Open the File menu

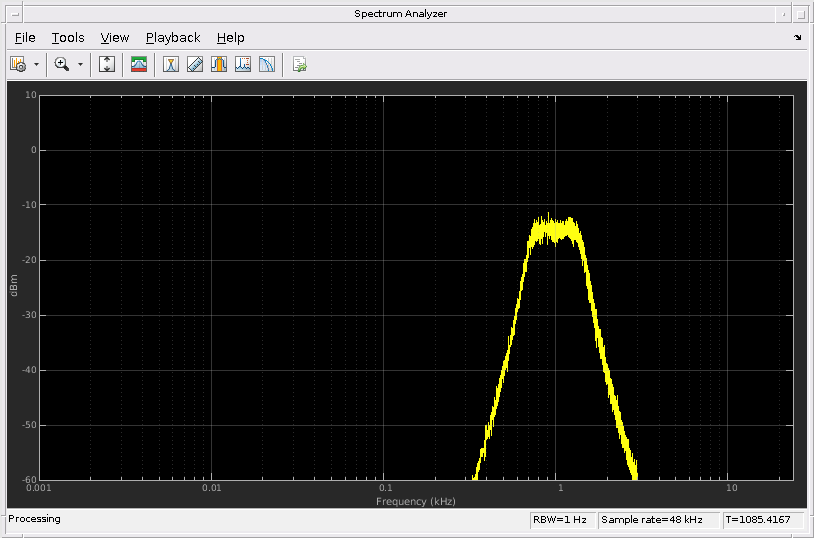(x=25, y=38)
